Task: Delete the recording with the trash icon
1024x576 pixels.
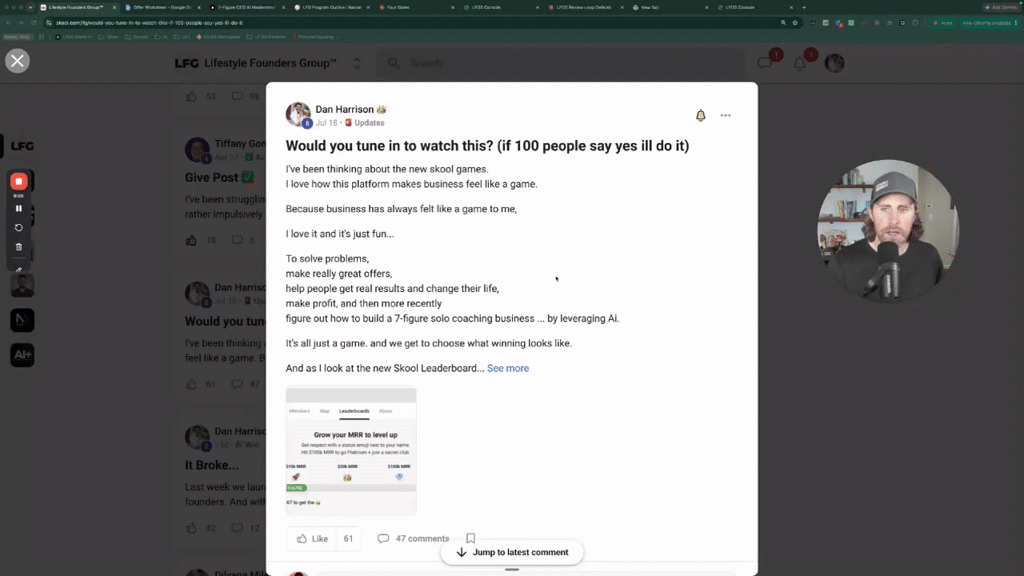Action: tap(18, 247)
